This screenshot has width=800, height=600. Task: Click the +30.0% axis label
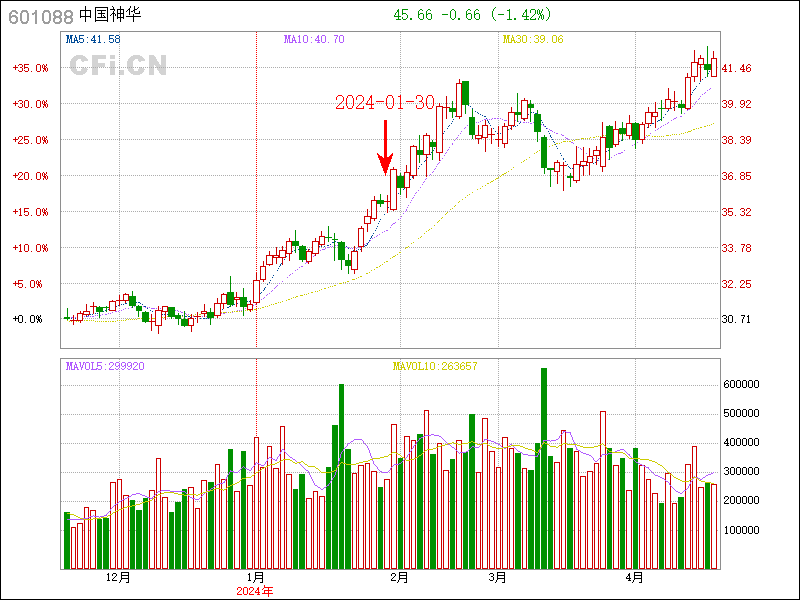point(30,104)
